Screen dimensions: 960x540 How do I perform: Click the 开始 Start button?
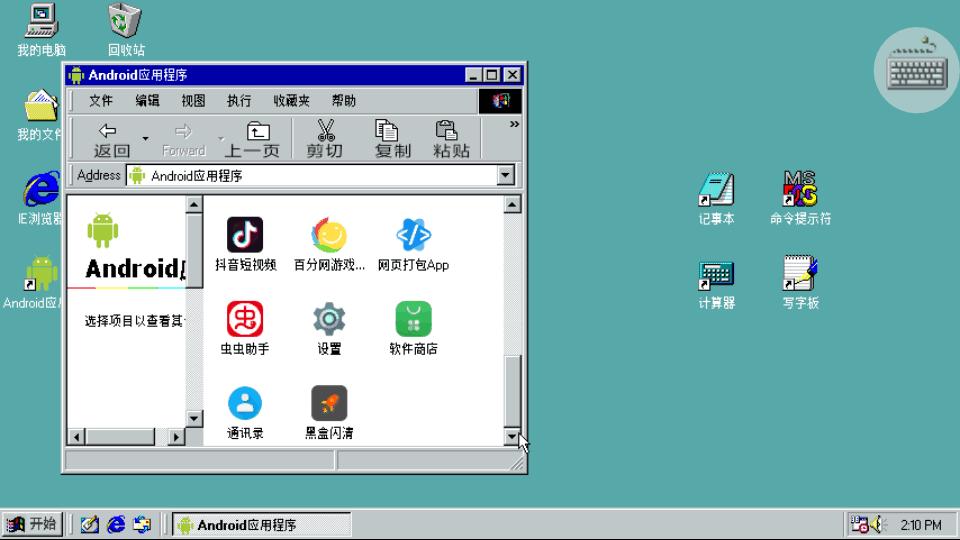33,525
